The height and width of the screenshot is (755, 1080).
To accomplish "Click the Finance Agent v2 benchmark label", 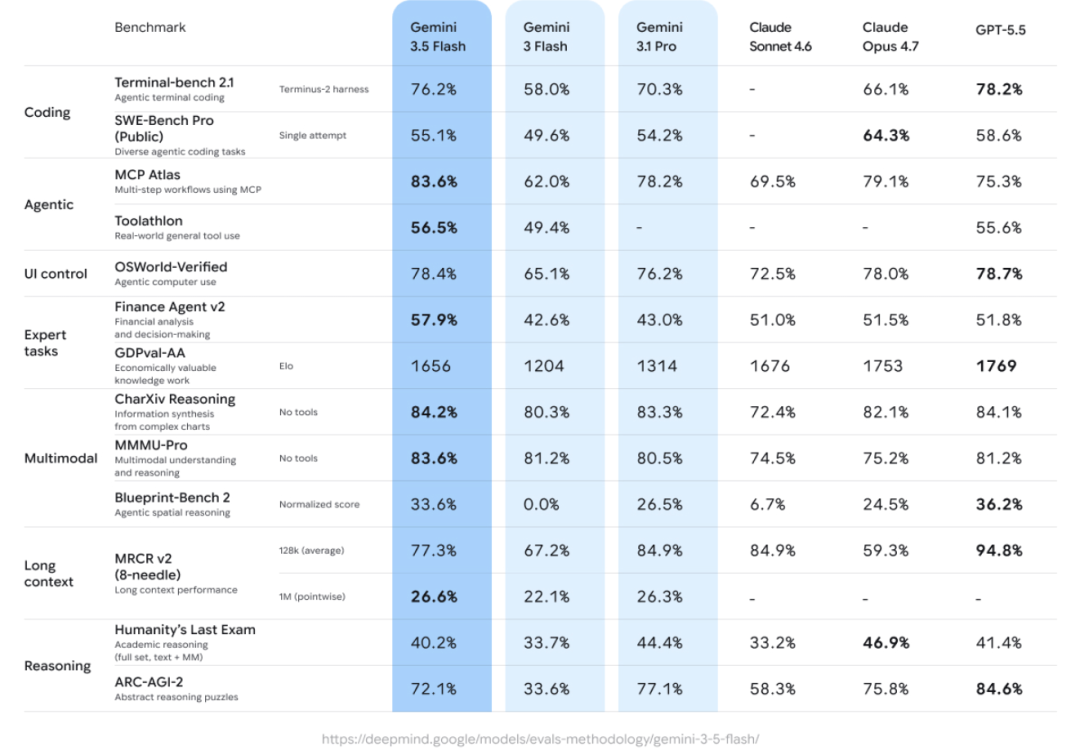I will (x=169, y=307).
